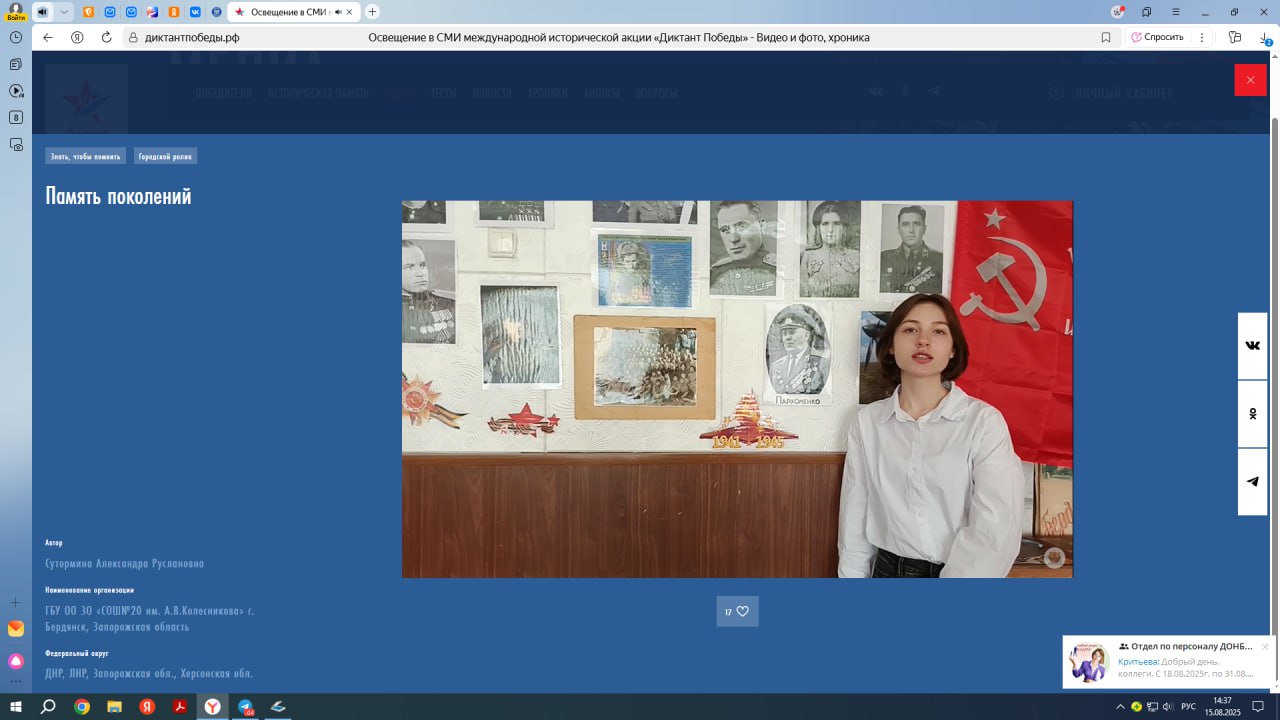Open File Explorer from taskbar

(x=114, y=706)
